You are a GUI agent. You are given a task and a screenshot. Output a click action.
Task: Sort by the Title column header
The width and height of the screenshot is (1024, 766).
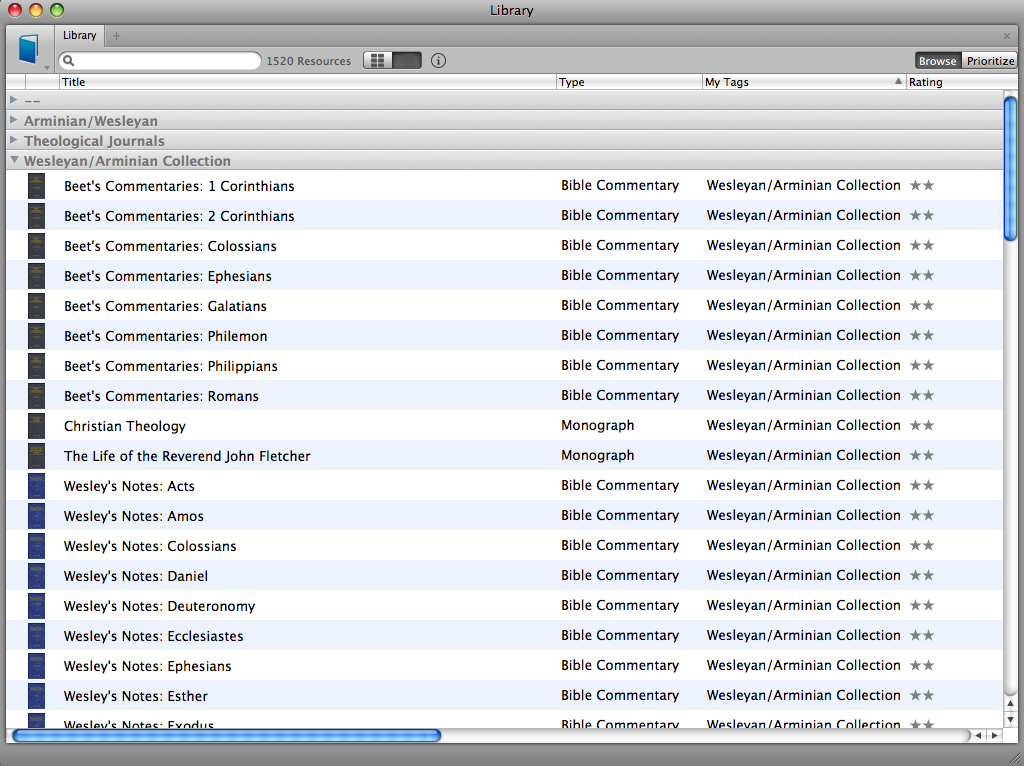click(307, 82)
